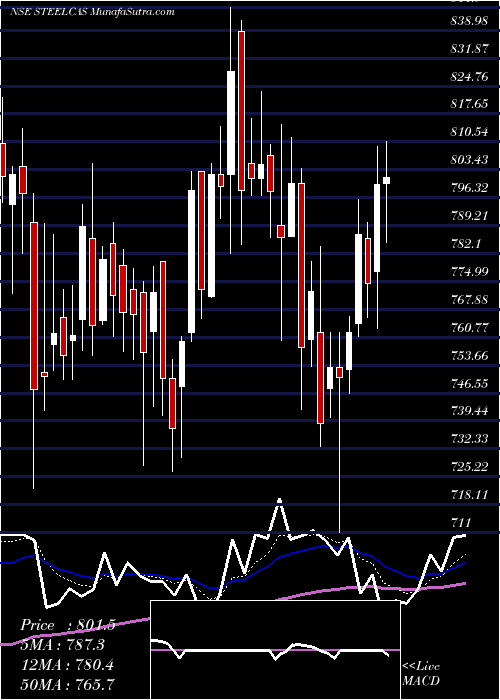Click the Price : 801.5 readout
The width and height of the screenshot is (500, 700).
[68, 625]
